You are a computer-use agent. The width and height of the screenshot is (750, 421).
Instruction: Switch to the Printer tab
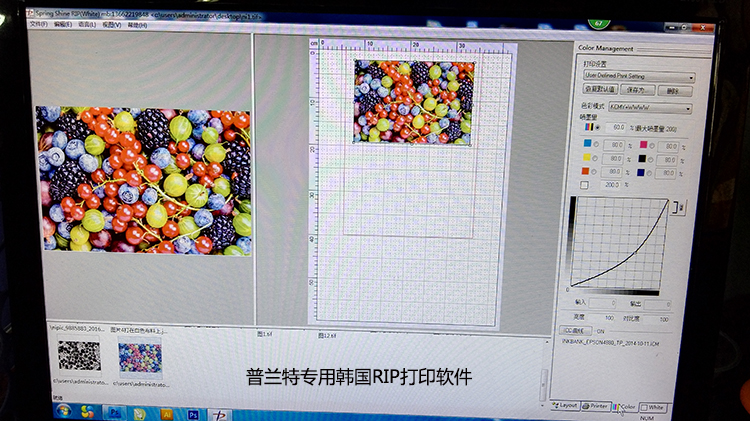point(596,406)
